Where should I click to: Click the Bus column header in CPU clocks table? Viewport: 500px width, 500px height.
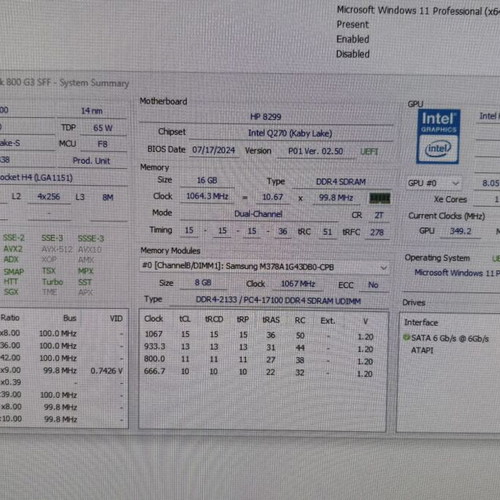pos(70,318)
